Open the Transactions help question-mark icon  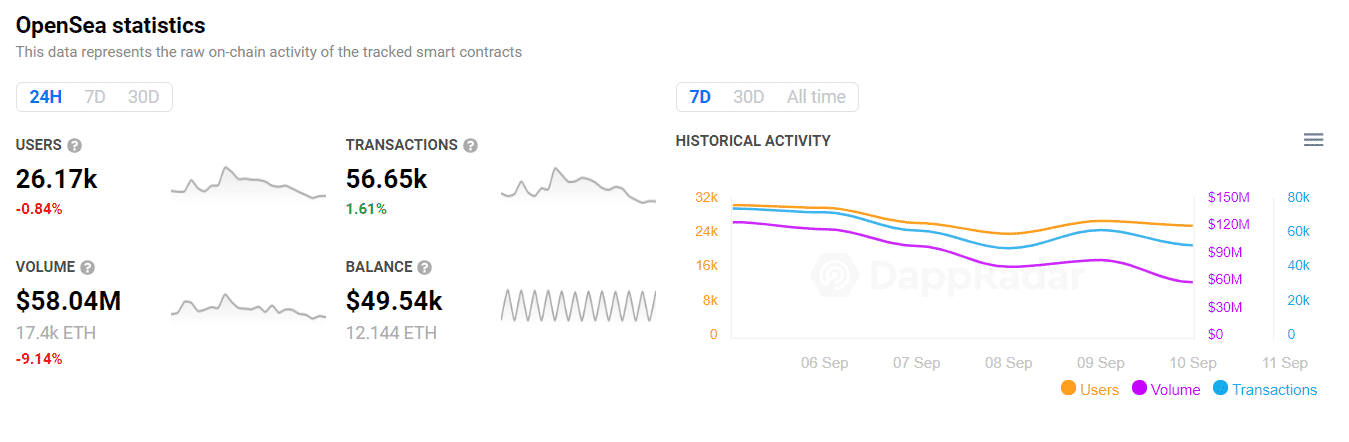471,145
